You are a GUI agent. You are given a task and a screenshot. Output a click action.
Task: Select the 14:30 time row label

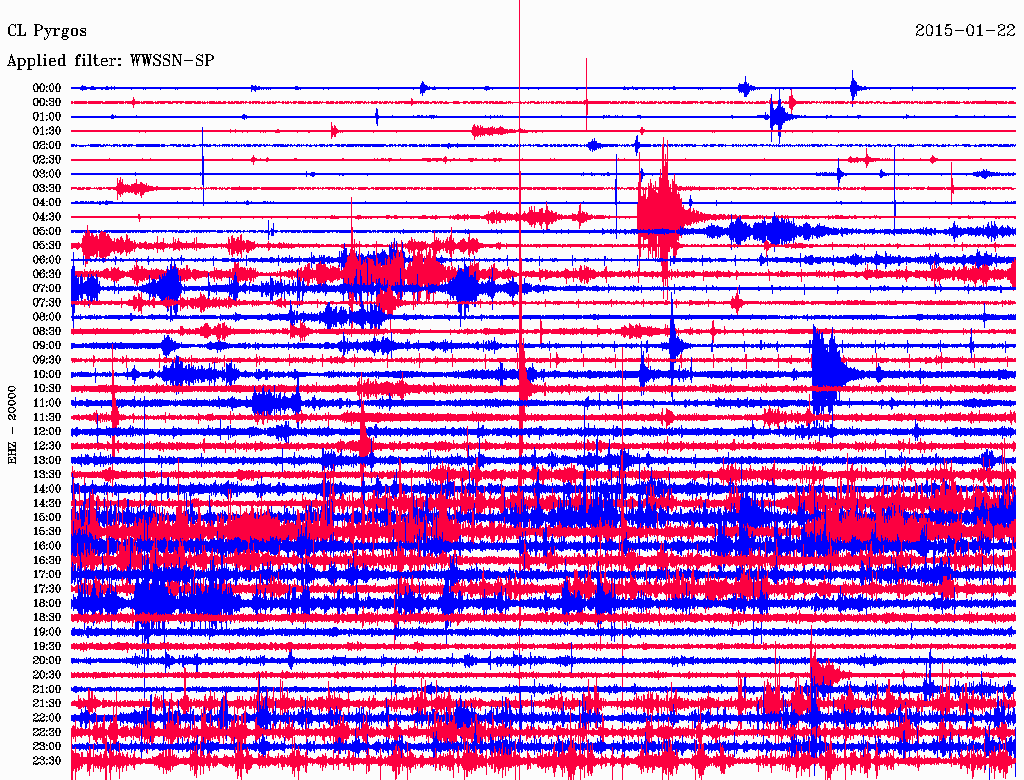47,504
